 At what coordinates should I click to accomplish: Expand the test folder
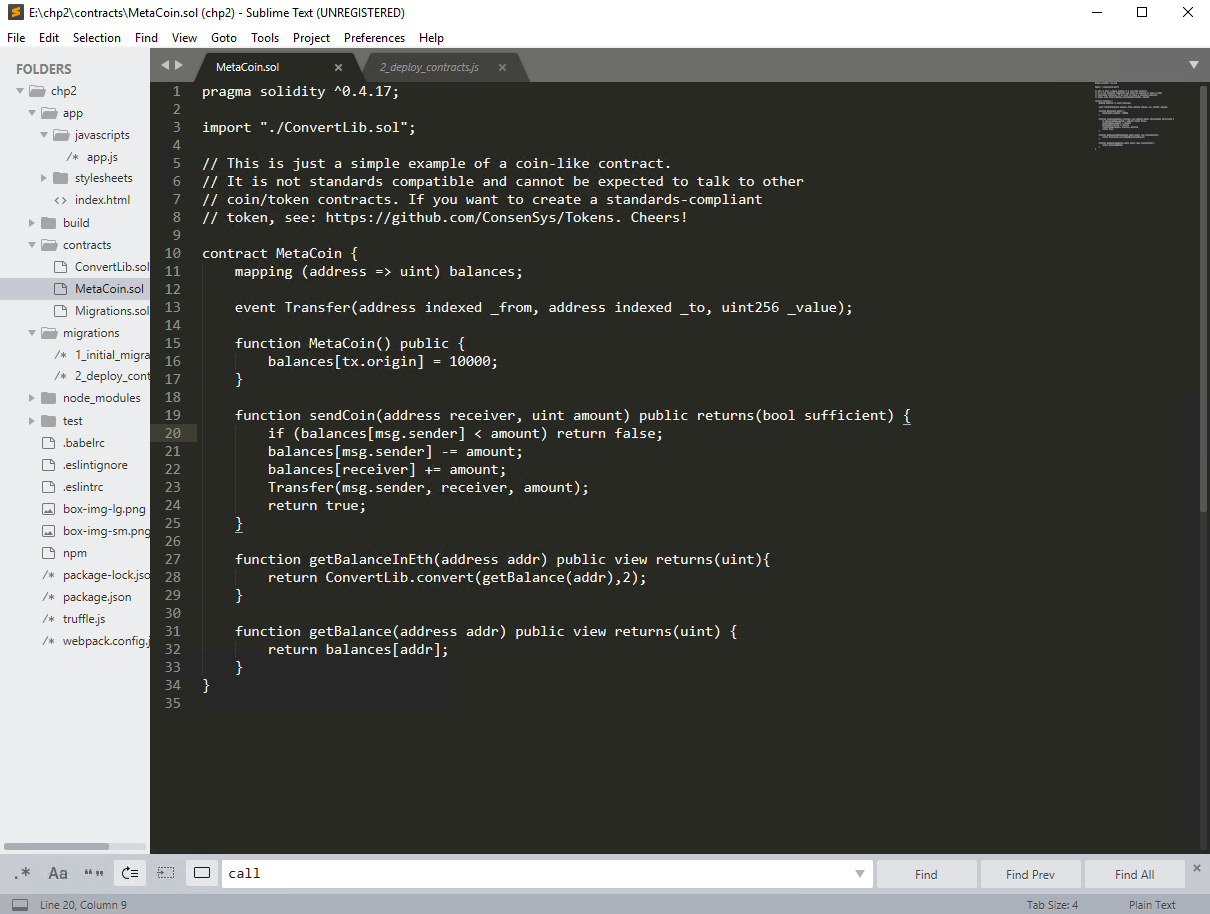(x=32, y=421)
